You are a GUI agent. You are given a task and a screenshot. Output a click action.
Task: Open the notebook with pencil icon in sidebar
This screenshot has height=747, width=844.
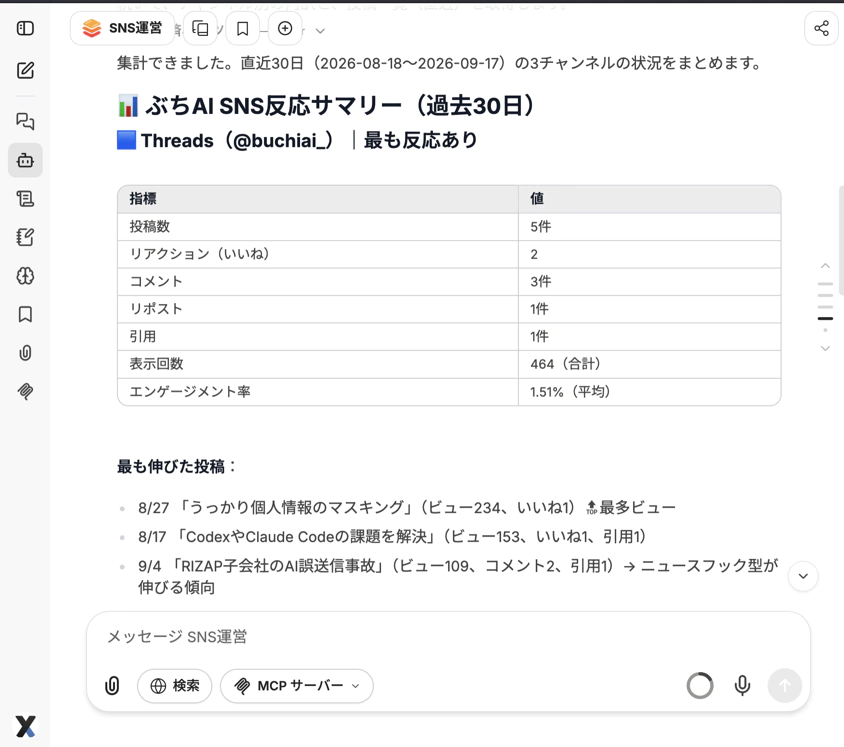click(25, 237)
